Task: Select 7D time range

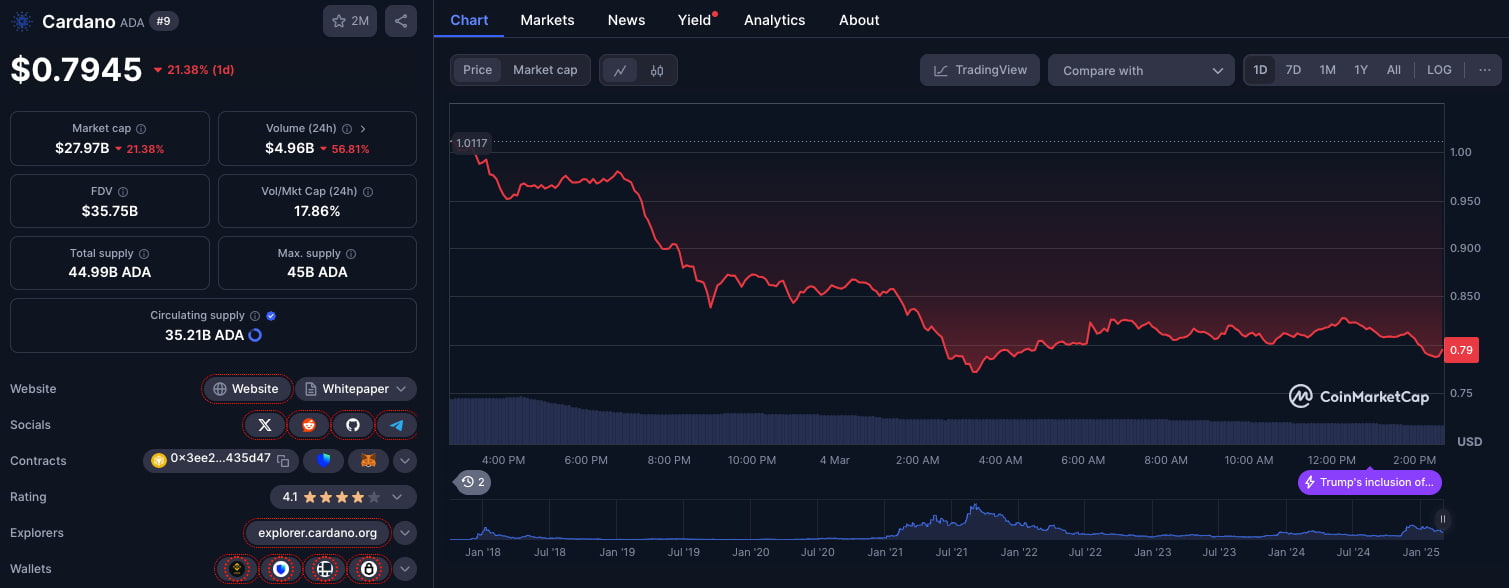Action: [1293, 70]
